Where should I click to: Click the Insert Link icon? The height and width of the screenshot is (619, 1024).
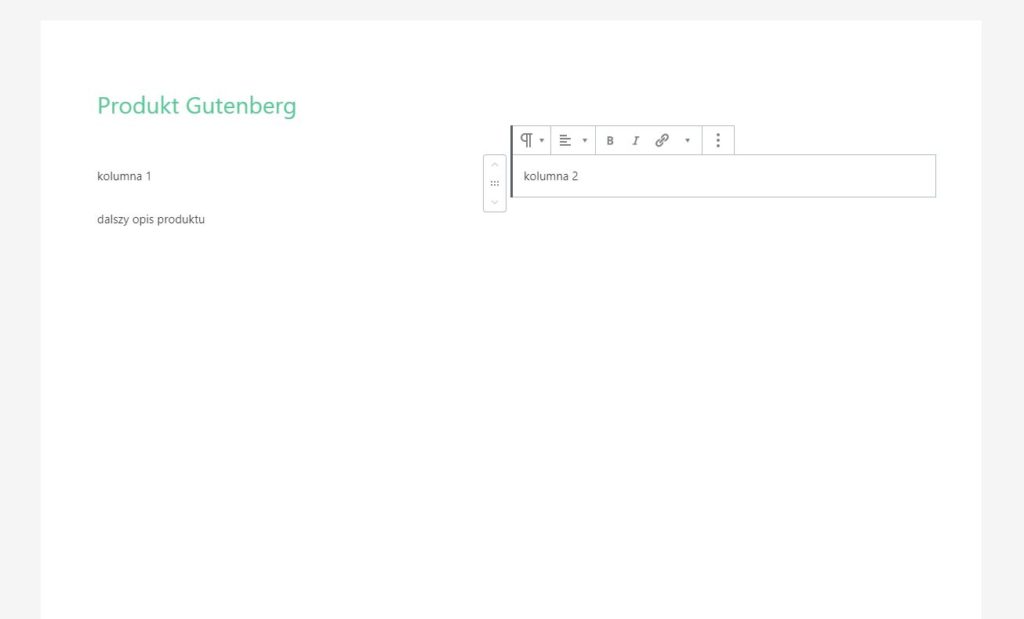[661, 141]
